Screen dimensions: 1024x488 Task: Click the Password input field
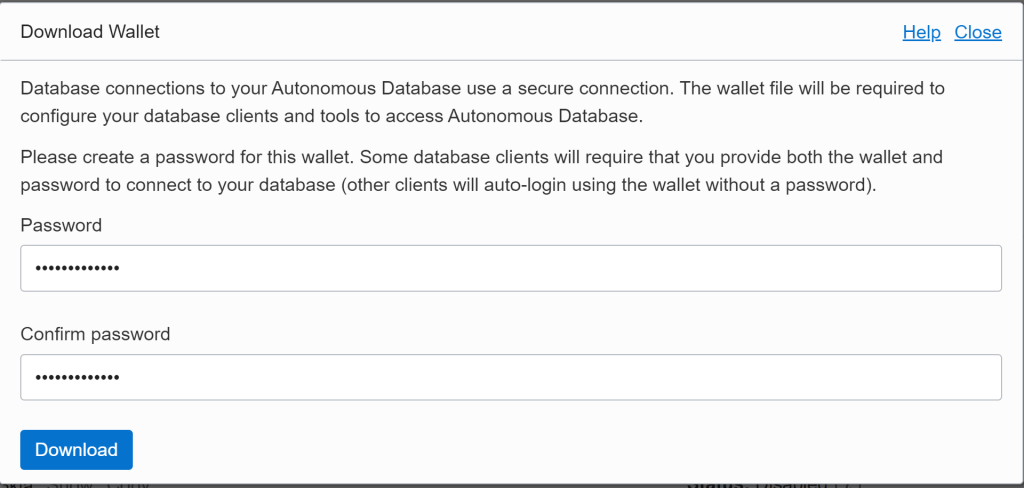[x=511, y=268]
